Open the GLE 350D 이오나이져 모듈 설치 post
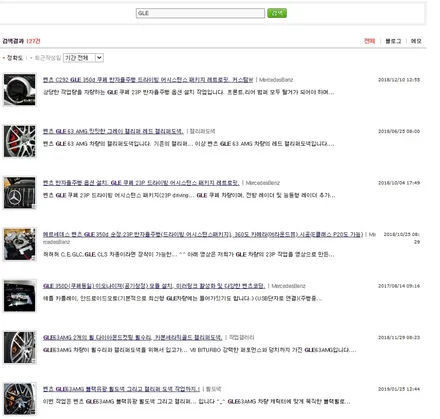Image resolution: width=440 pixels, height=419 pixels. pyautogui.click(x=154, y=286)
